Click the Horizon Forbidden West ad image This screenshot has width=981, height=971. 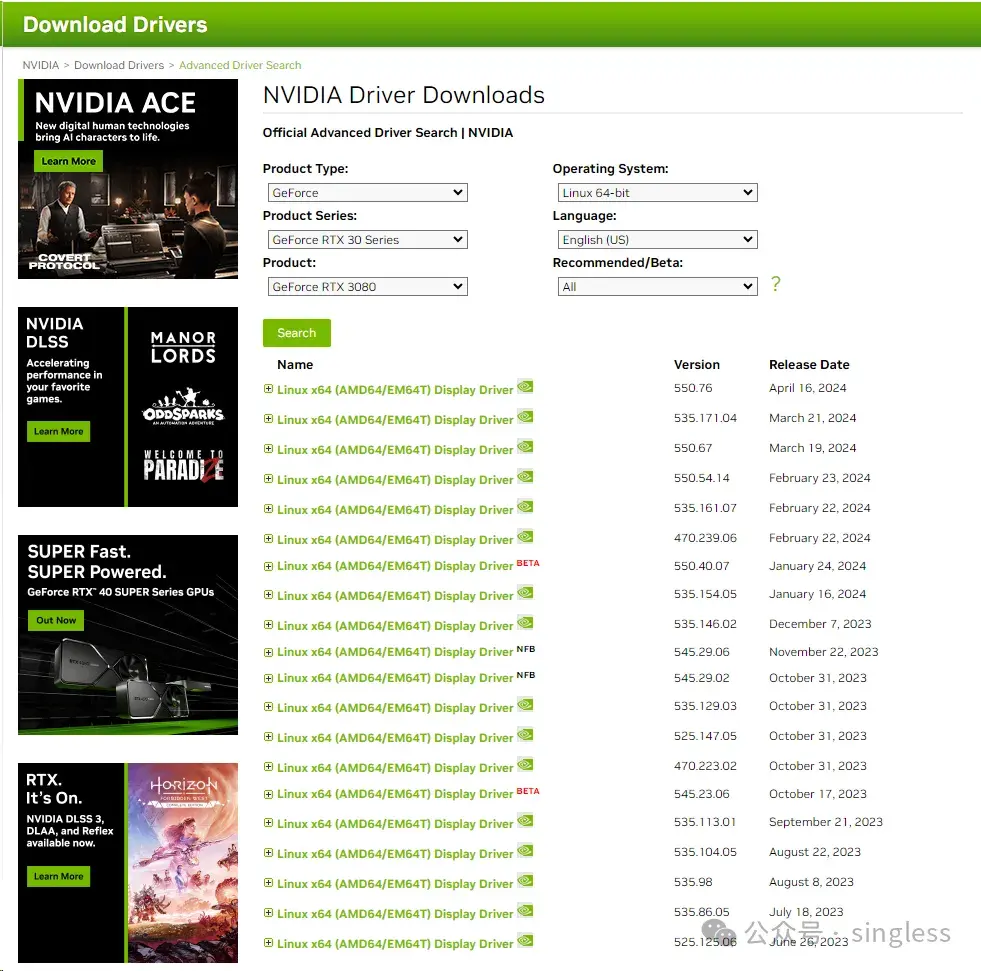pyautogui.click(x=183, y=863)
